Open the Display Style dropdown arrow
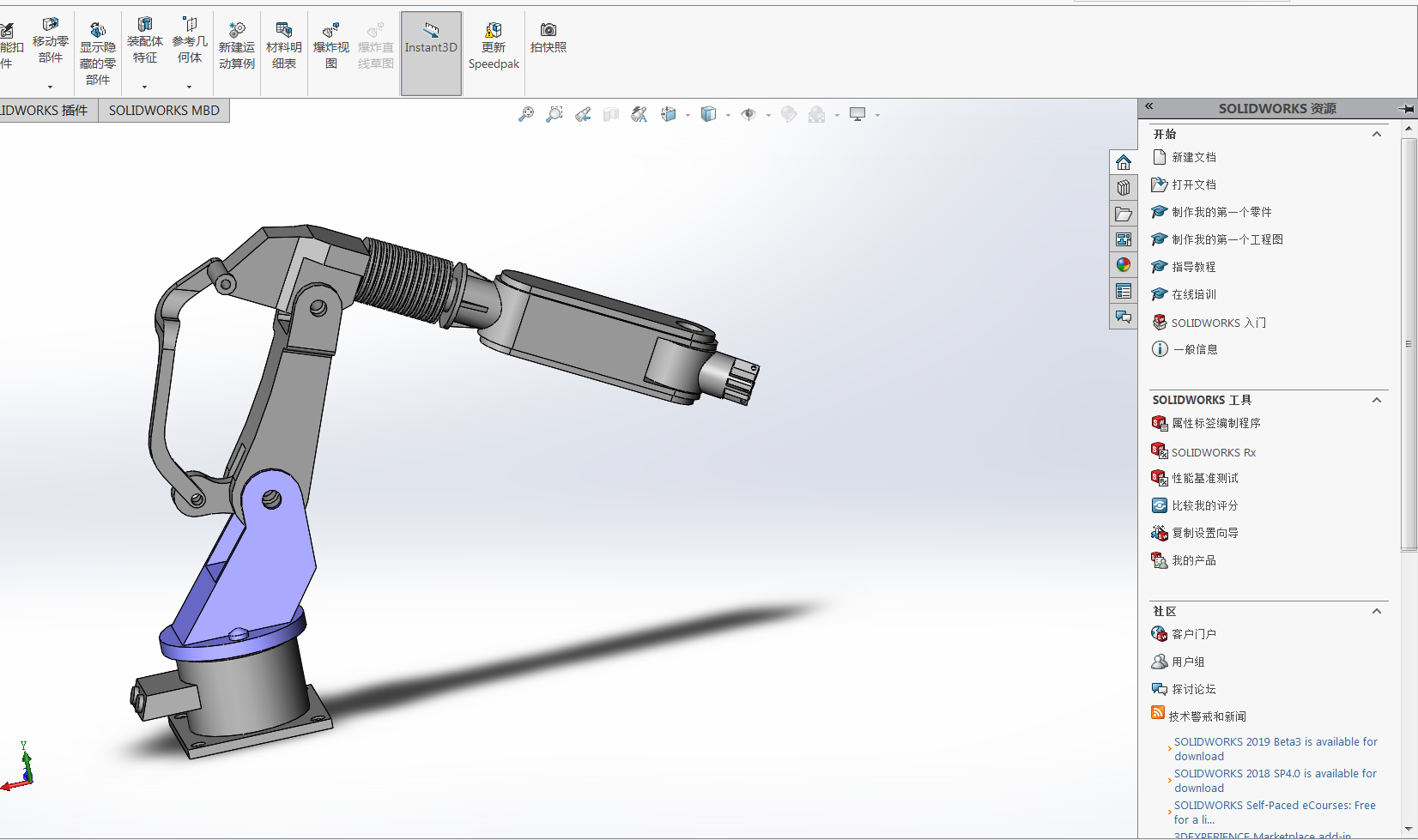The image size is (1418, 840). tap(728, 115)
